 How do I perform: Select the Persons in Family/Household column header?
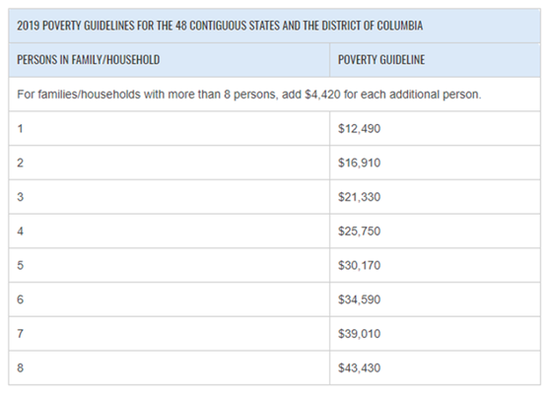click(x=88, y=60)
